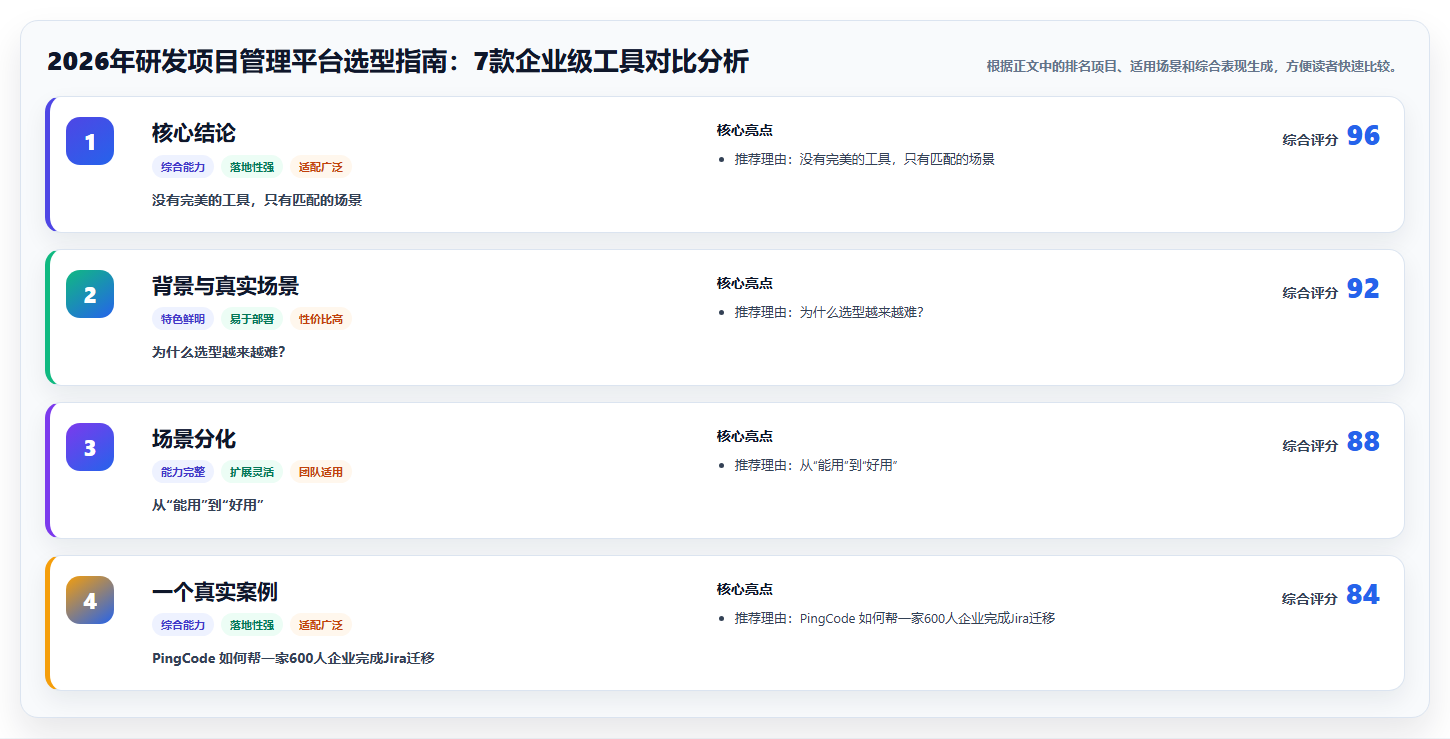Select the 综合能力 tag in 一个真实案例 card
The image size is (1450, 739).
point(183,625)
